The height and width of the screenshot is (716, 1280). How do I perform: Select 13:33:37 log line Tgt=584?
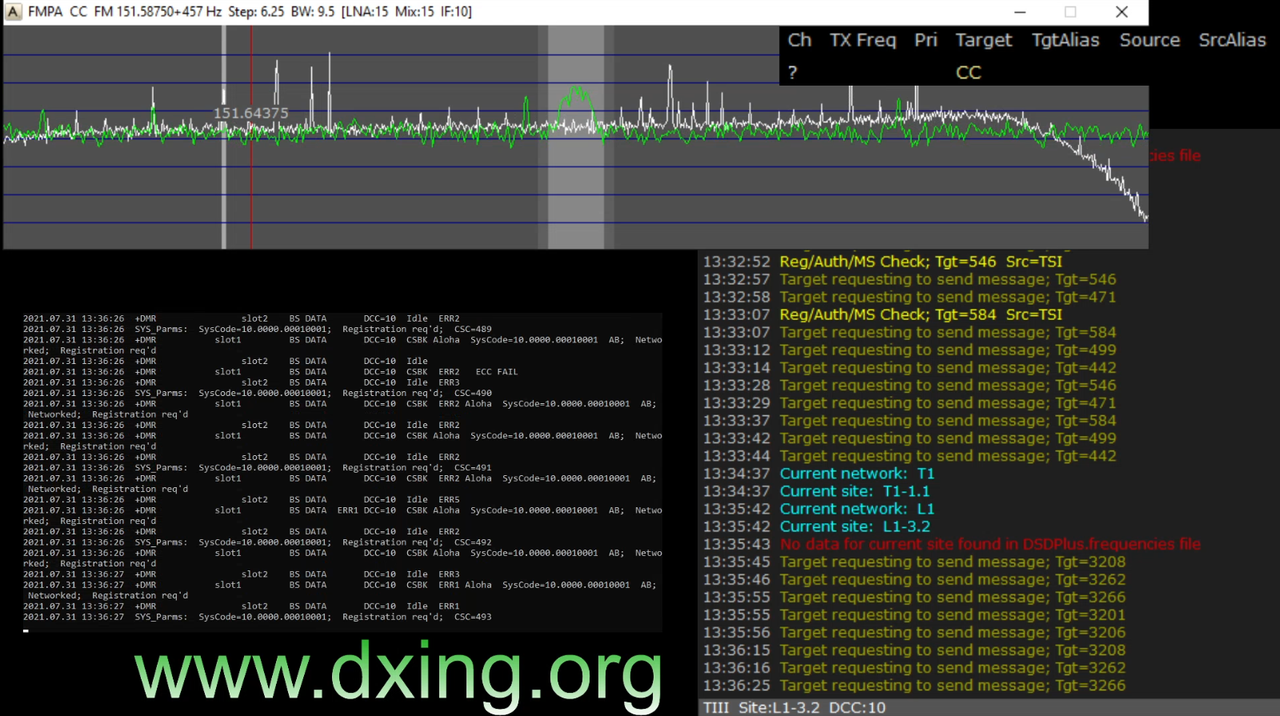tap(909, 420)
